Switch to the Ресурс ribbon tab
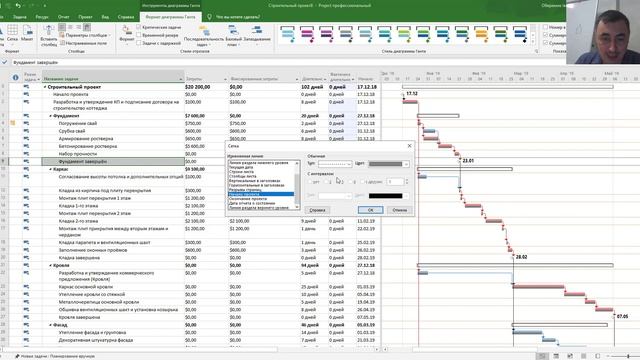The image size is (640, 360). click(42, 17)
